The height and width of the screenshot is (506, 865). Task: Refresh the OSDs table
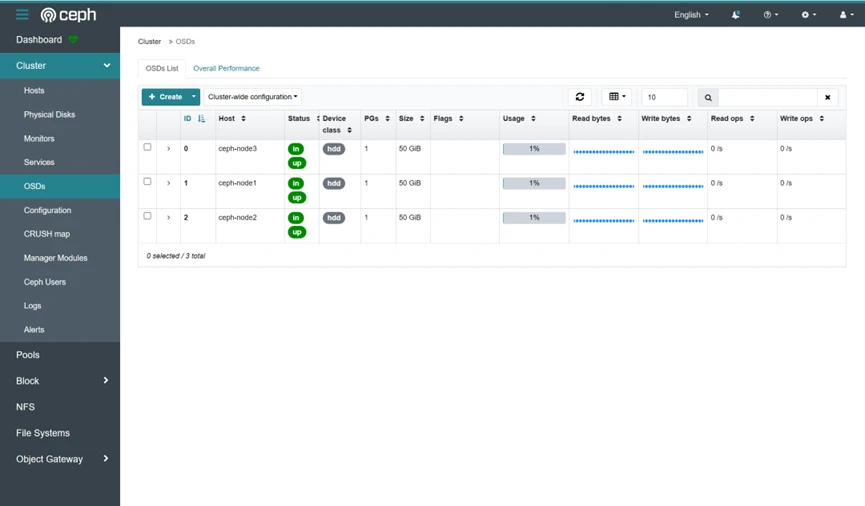[580, 97]
